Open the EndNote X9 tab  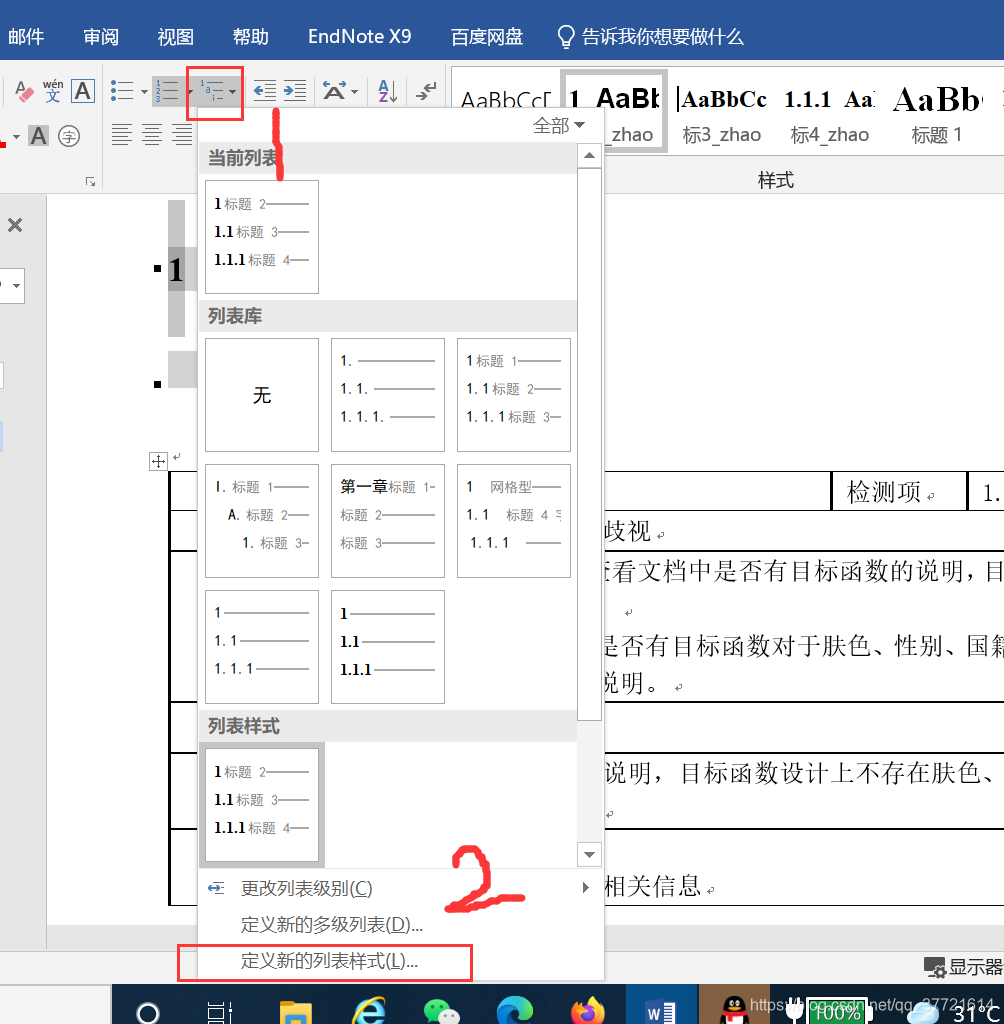[359, 37]
